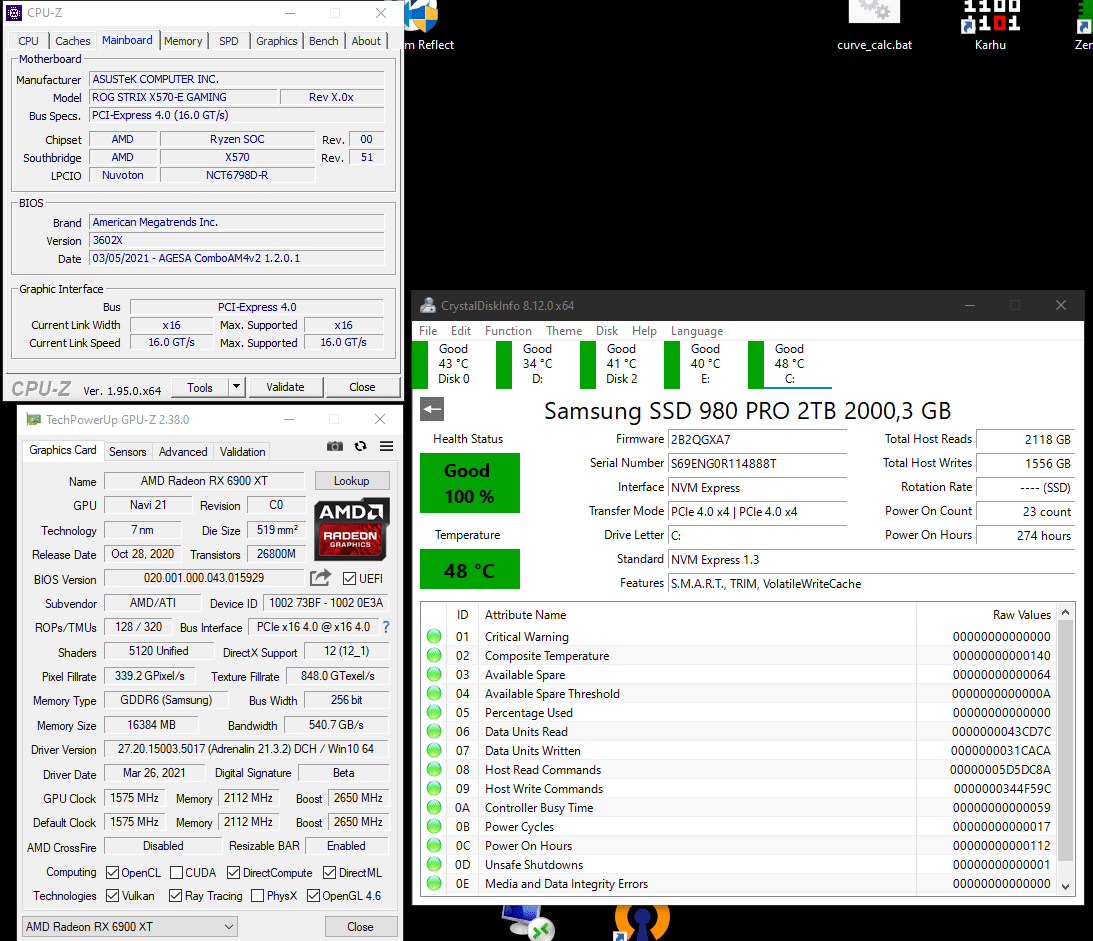Toggle Ray Tracing checkbox
The image size is (1093, 941).
(176, 896)
